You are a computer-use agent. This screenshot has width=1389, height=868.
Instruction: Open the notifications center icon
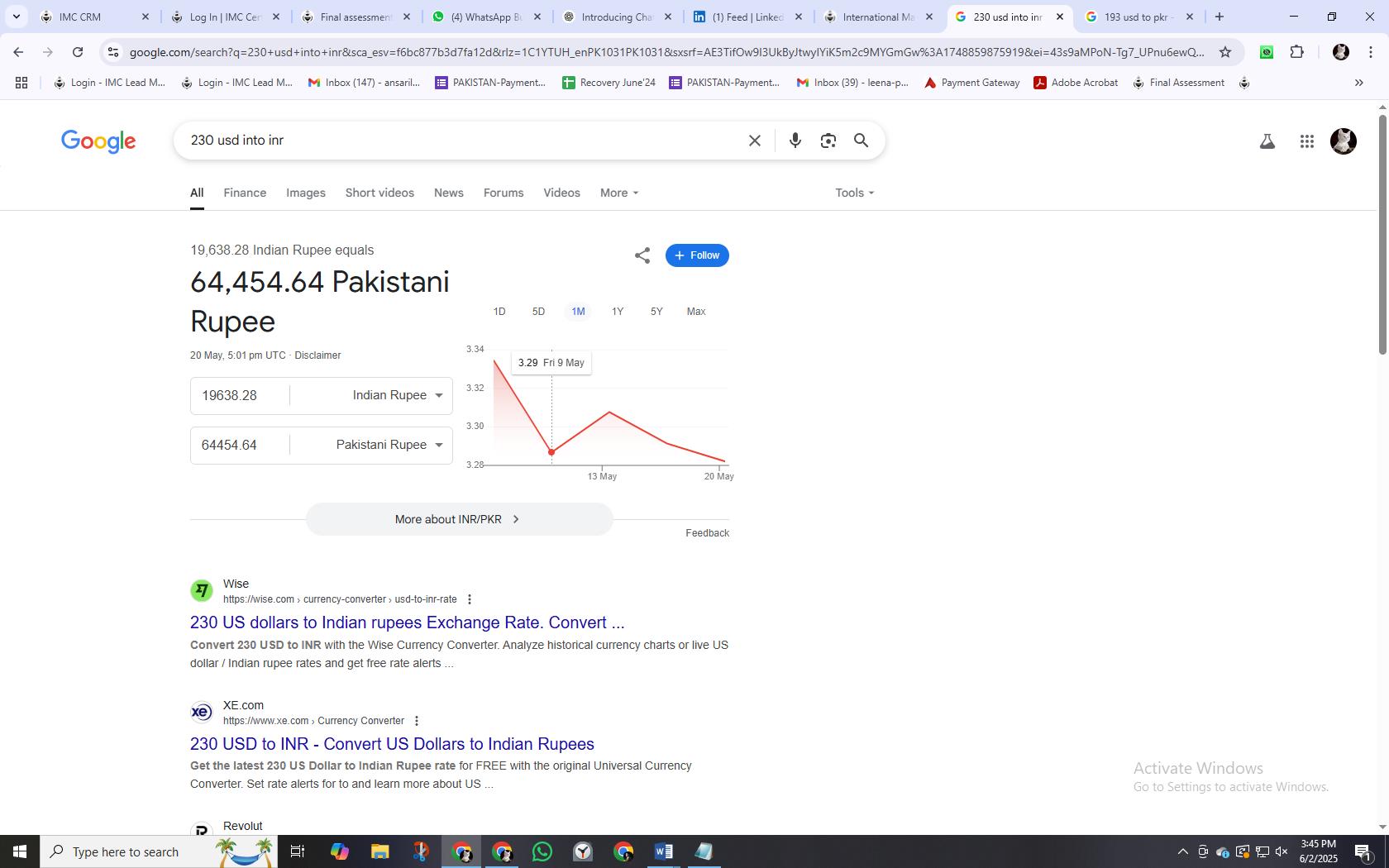coord(1363,851)
